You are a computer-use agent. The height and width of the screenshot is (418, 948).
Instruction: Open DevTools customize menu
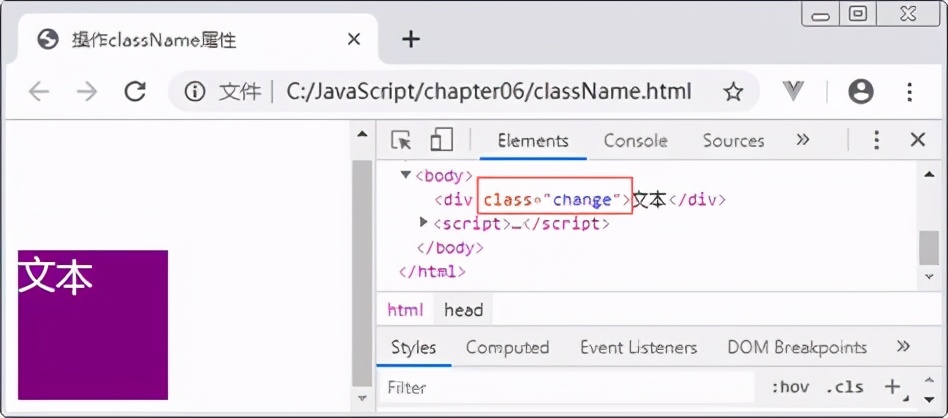876,141
